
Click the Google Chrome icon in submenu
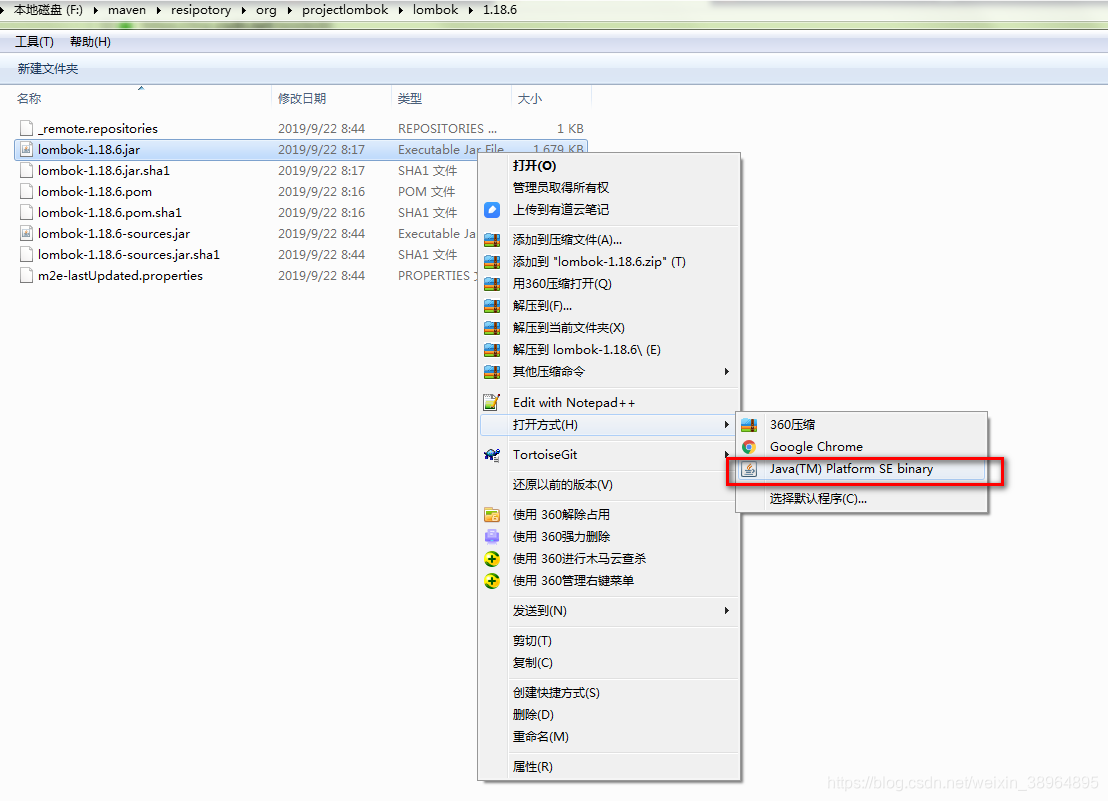click(x=750, y=447)
